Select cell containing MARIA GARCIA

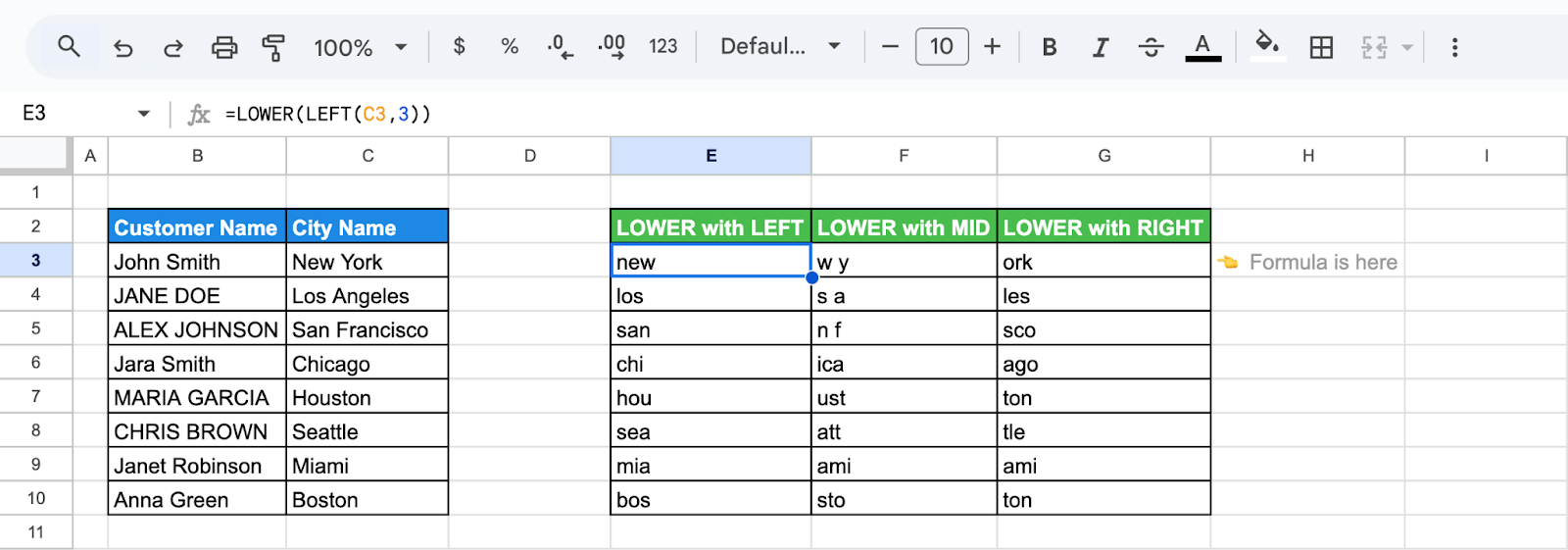pyautogui.click(x=197, y=397)
